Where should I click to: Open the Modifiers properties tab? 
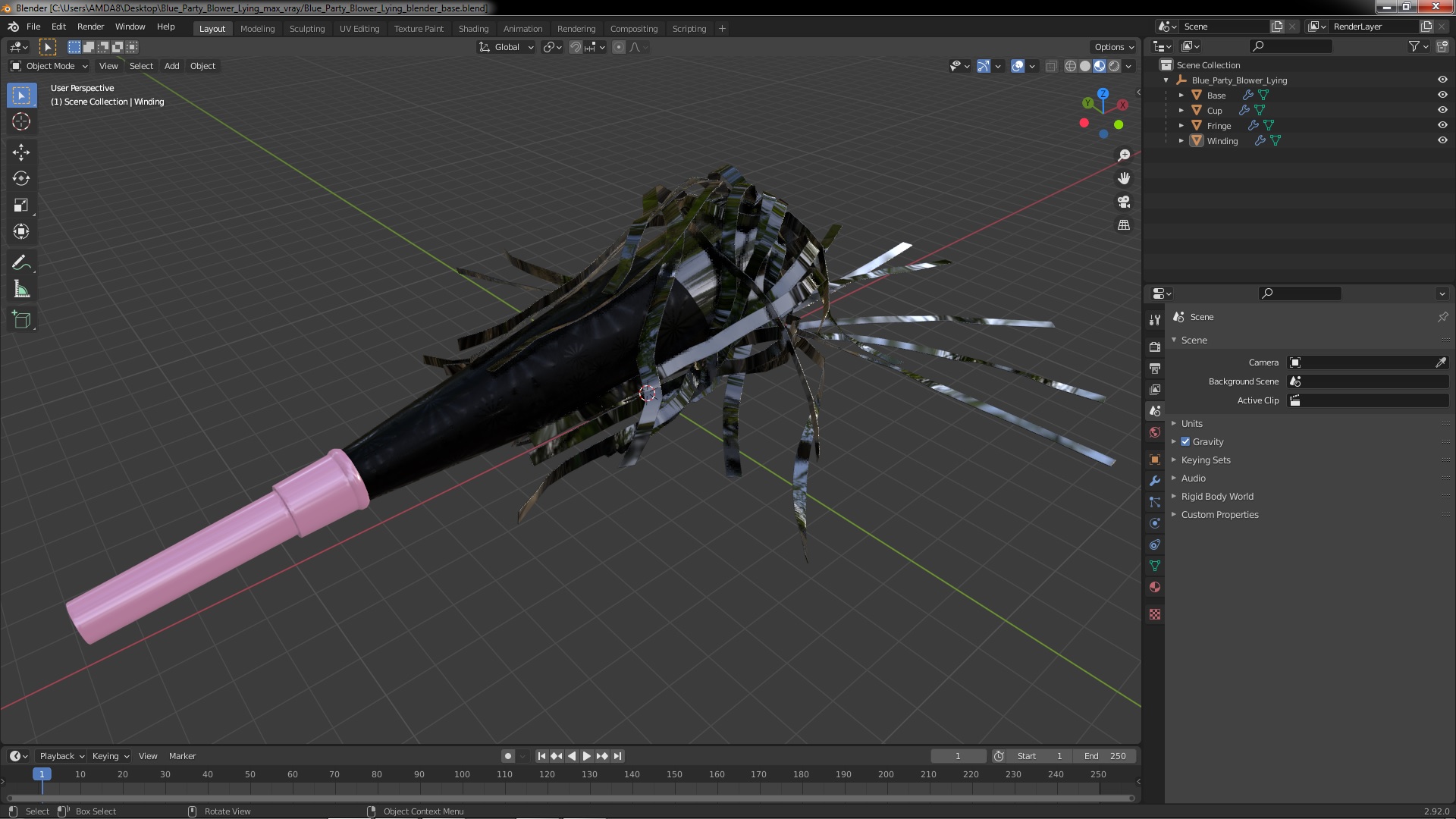pyautogui.click(x=1155, y=481)
